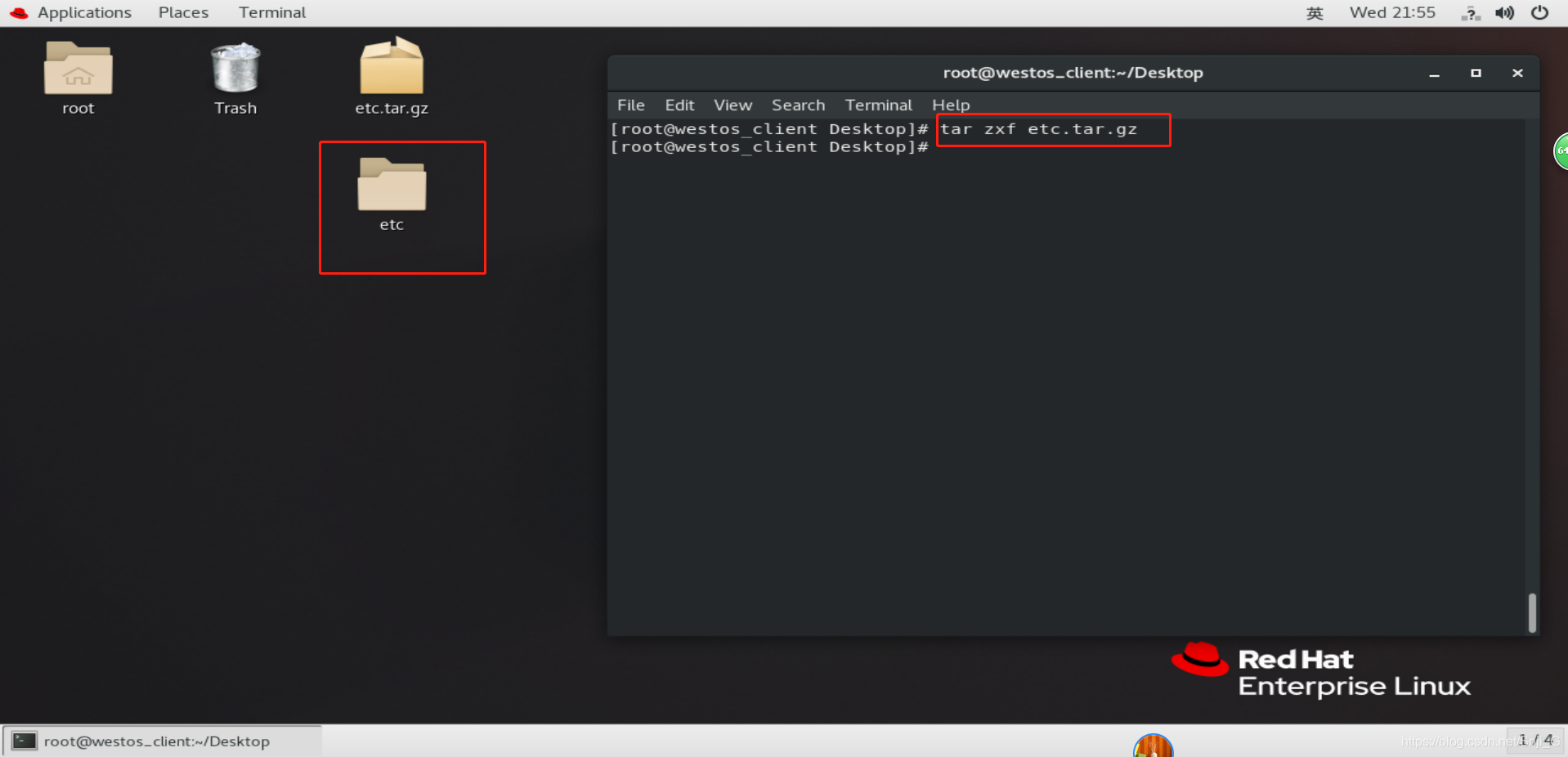Image resolution: width=1568 pixels, height=757 pixels.
Task: Open the Applications menu
Action: click(84, 12)
